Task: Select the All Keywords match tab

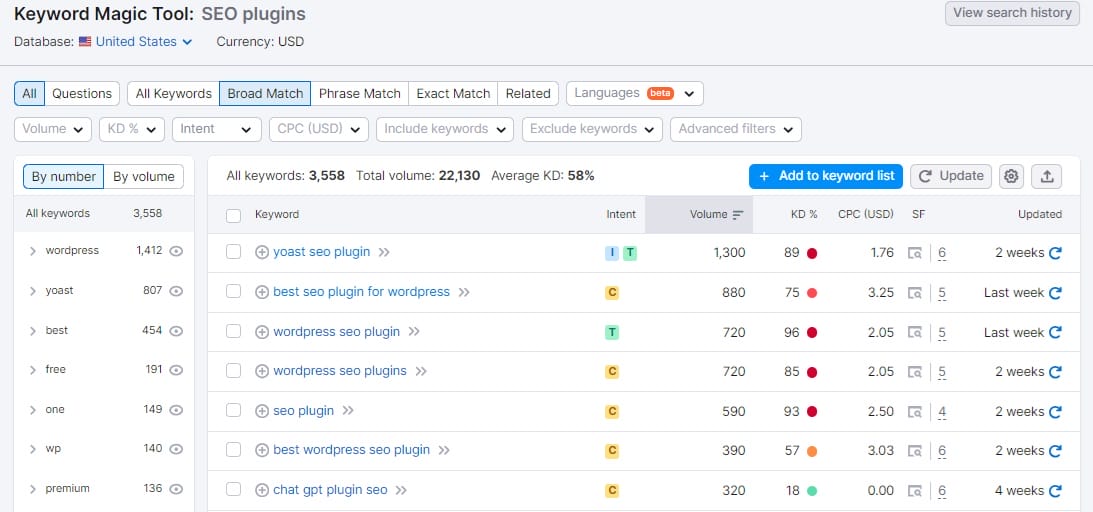Action: tap(174, 93)
